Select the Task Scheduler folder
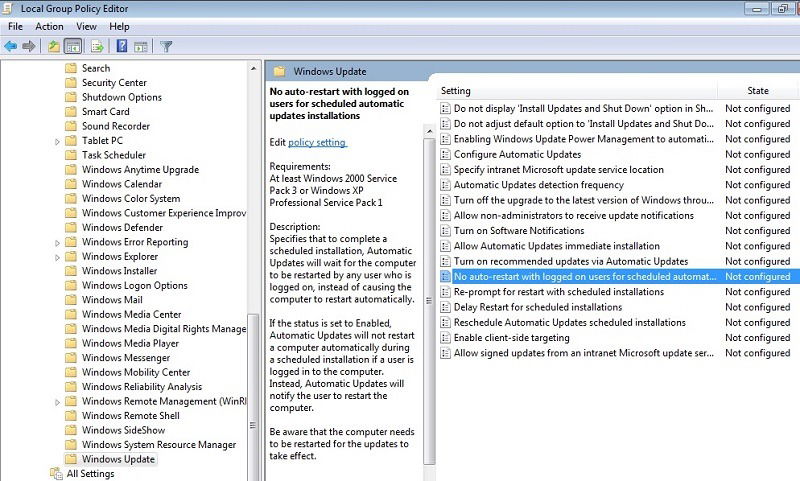This screenshot has width=800, height=481. tap(114, 155)
